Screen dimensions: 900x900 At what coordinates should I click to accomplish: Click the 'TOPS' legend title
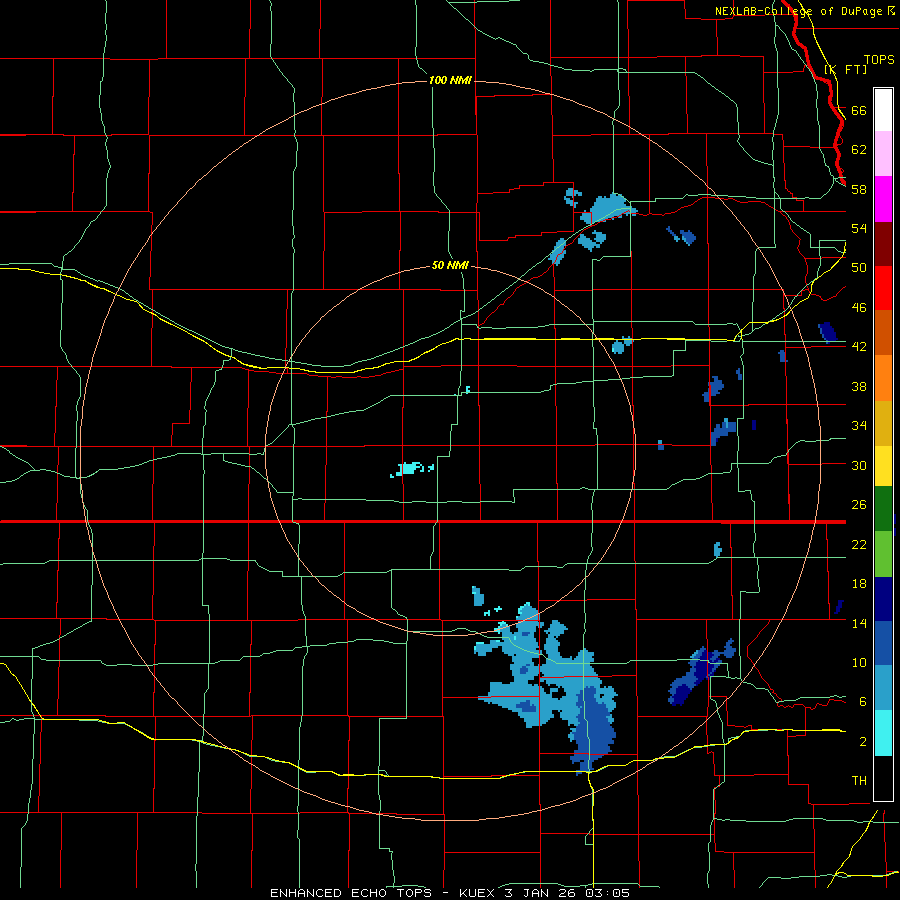pyautogui.click(x=879, y=59)
